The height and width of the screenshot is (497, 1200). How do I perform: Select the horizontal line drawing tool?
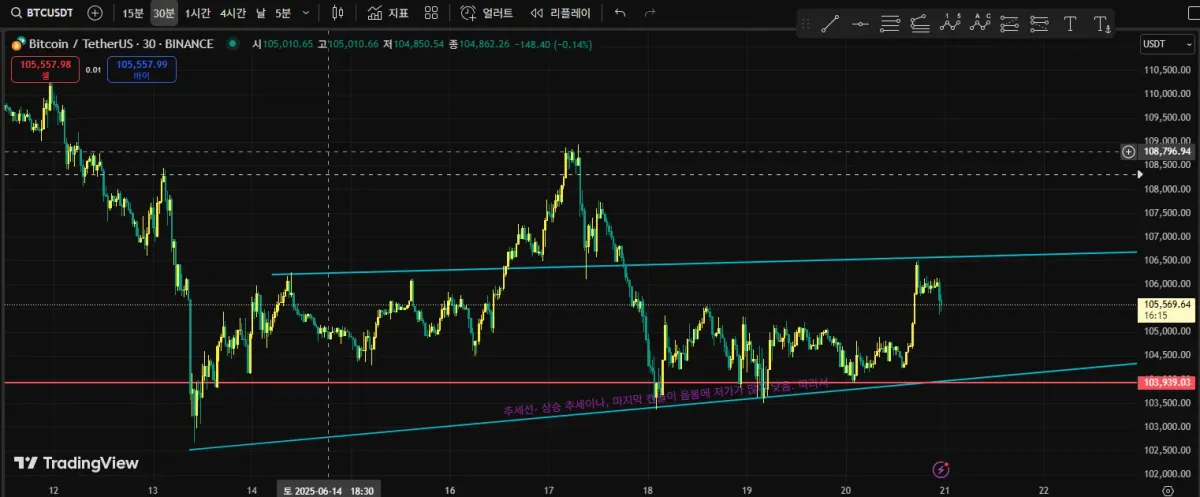(x=859, y=25)
